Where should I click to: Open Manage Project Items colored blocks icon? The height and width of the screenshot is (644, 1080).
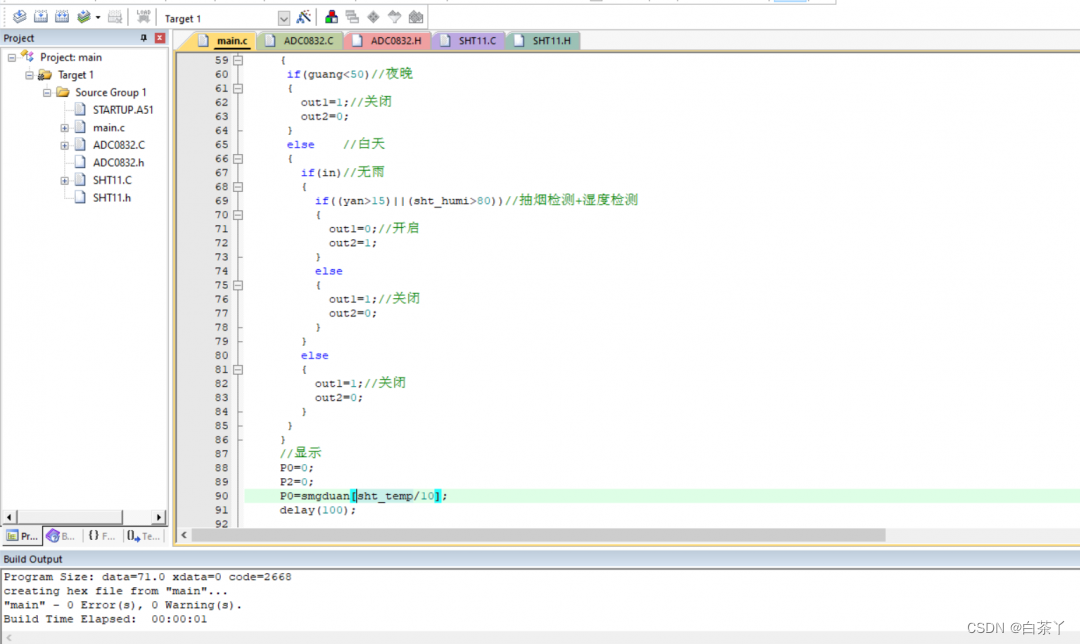point(331,17)
